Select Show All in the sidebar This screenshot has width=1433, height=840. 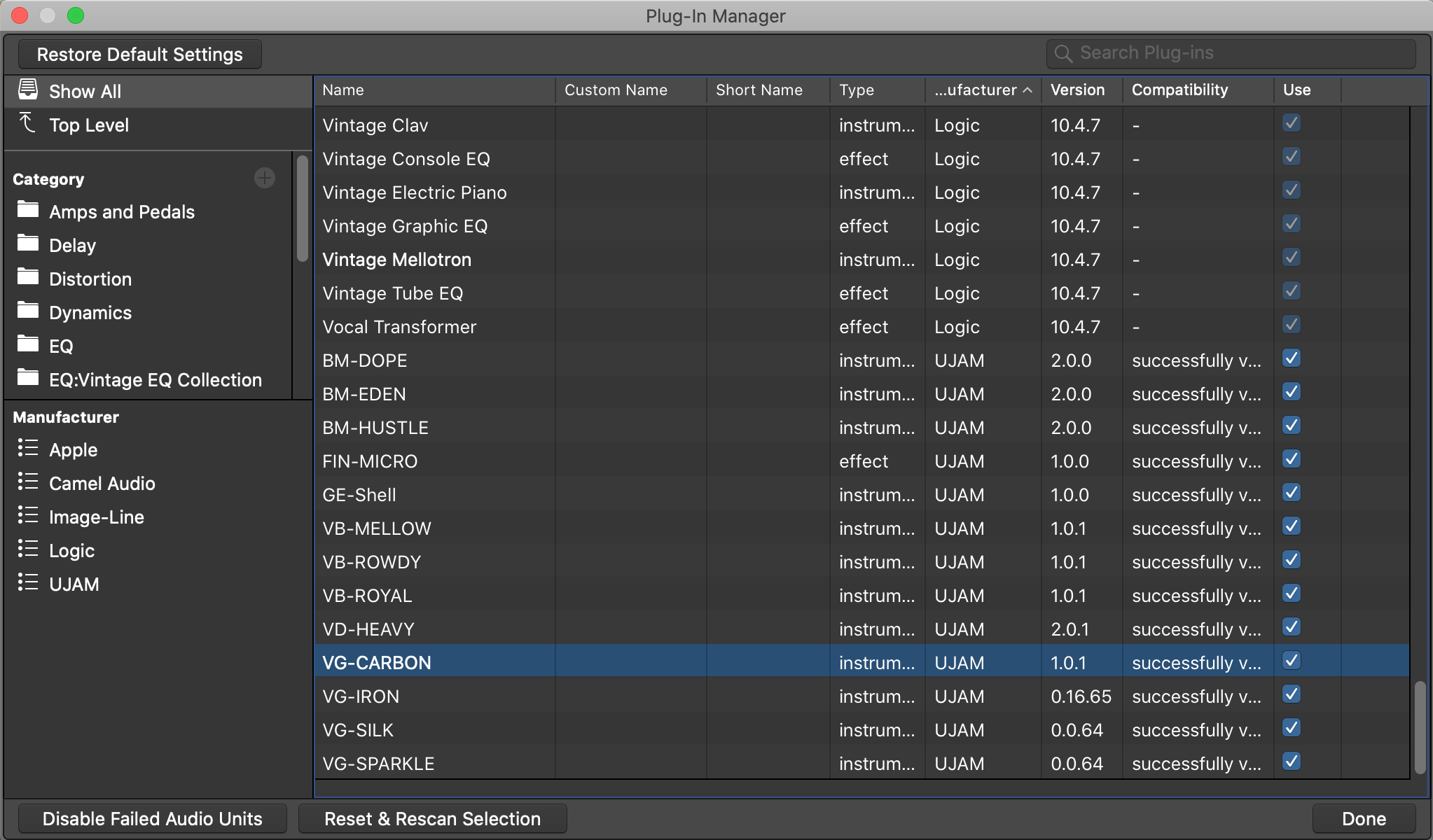point(158,92)
